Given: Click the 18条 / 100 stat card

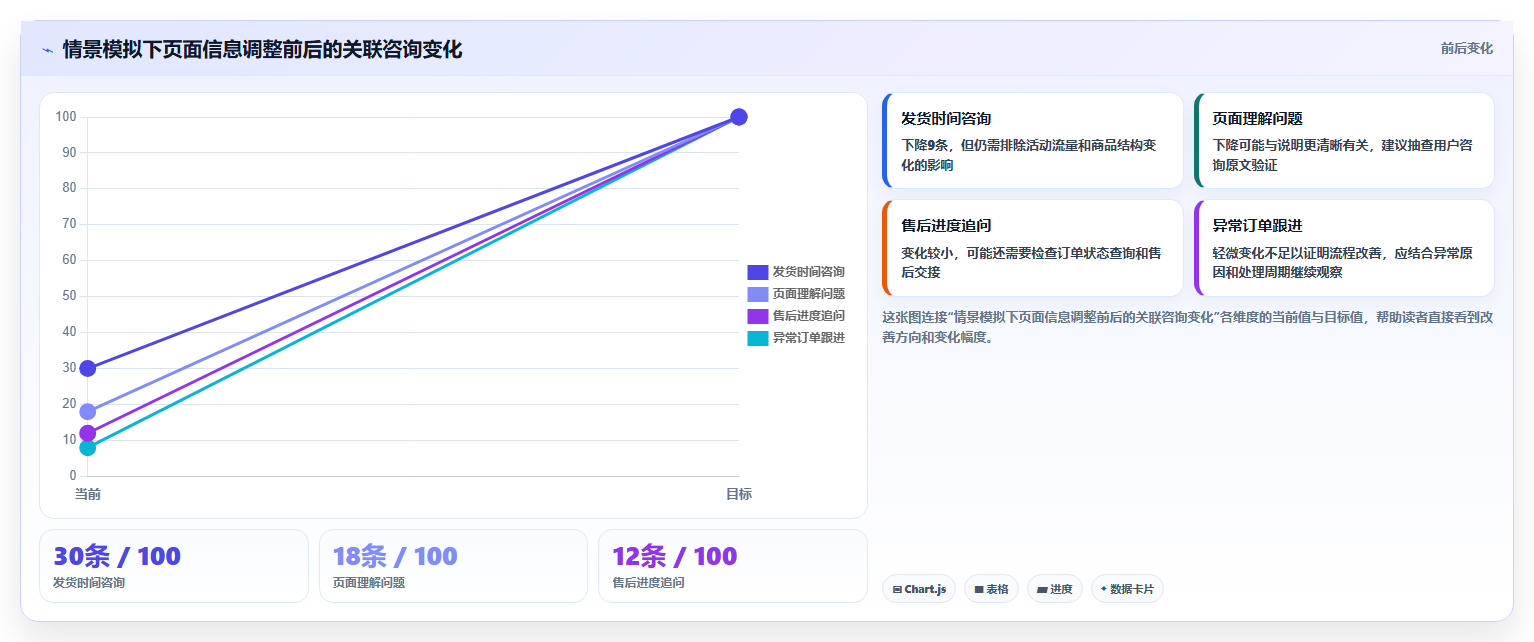Looking at the screenshot, I should pyautogui.click(x=453, y=566).
